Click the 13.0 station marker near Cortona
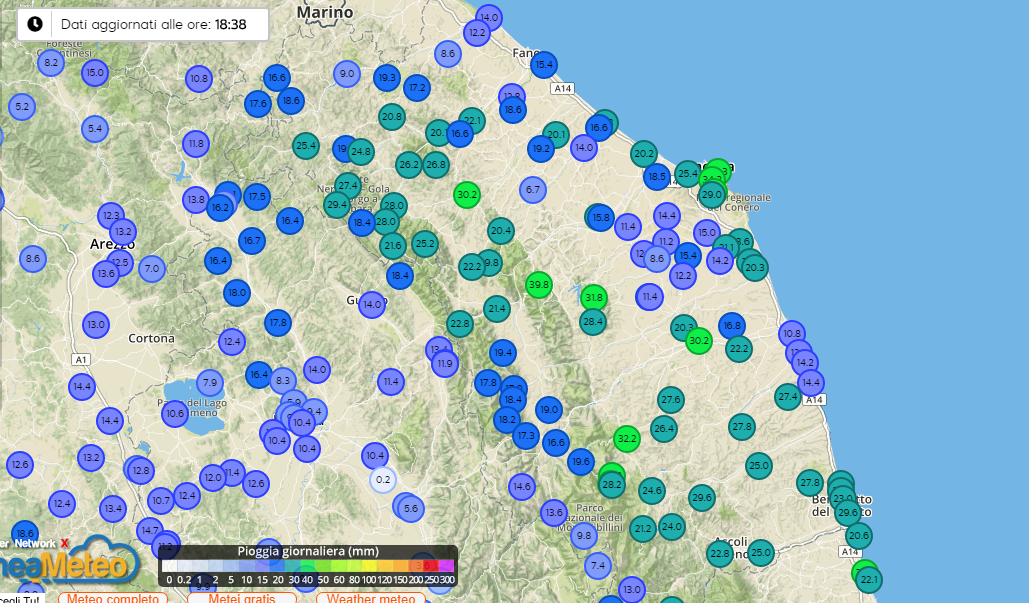Screen dimensions: 1029x603 click(96, 324)
